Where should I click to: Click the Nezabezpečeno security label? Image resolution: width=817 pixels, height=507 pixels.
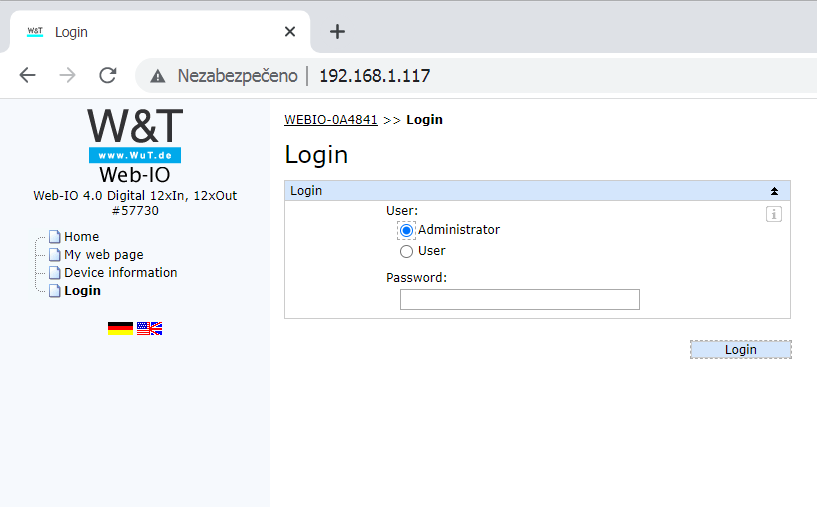click(x=238, y=76)
